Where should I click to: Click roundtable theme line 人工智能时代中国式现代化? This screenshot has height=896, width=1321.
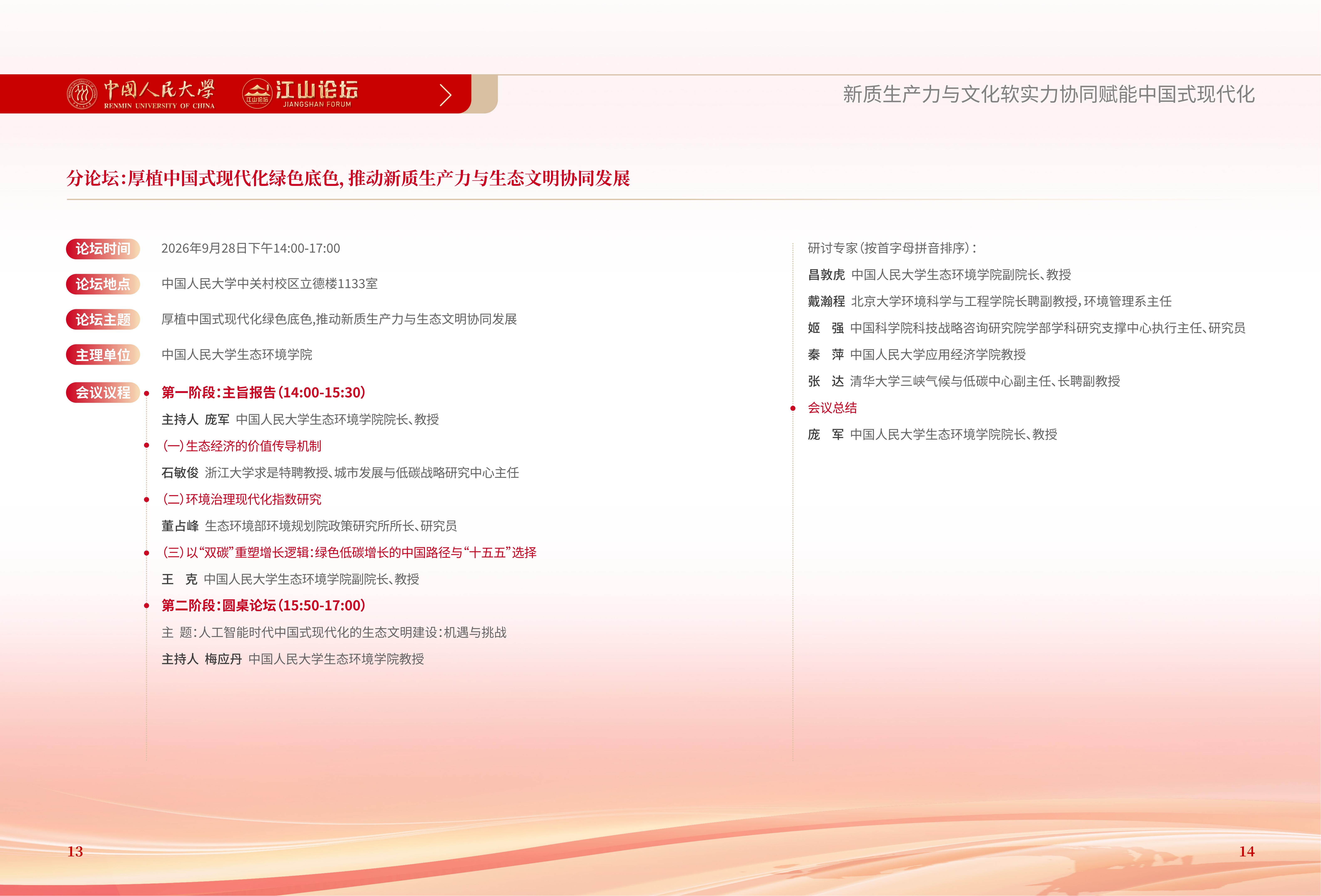click(334, 632)
